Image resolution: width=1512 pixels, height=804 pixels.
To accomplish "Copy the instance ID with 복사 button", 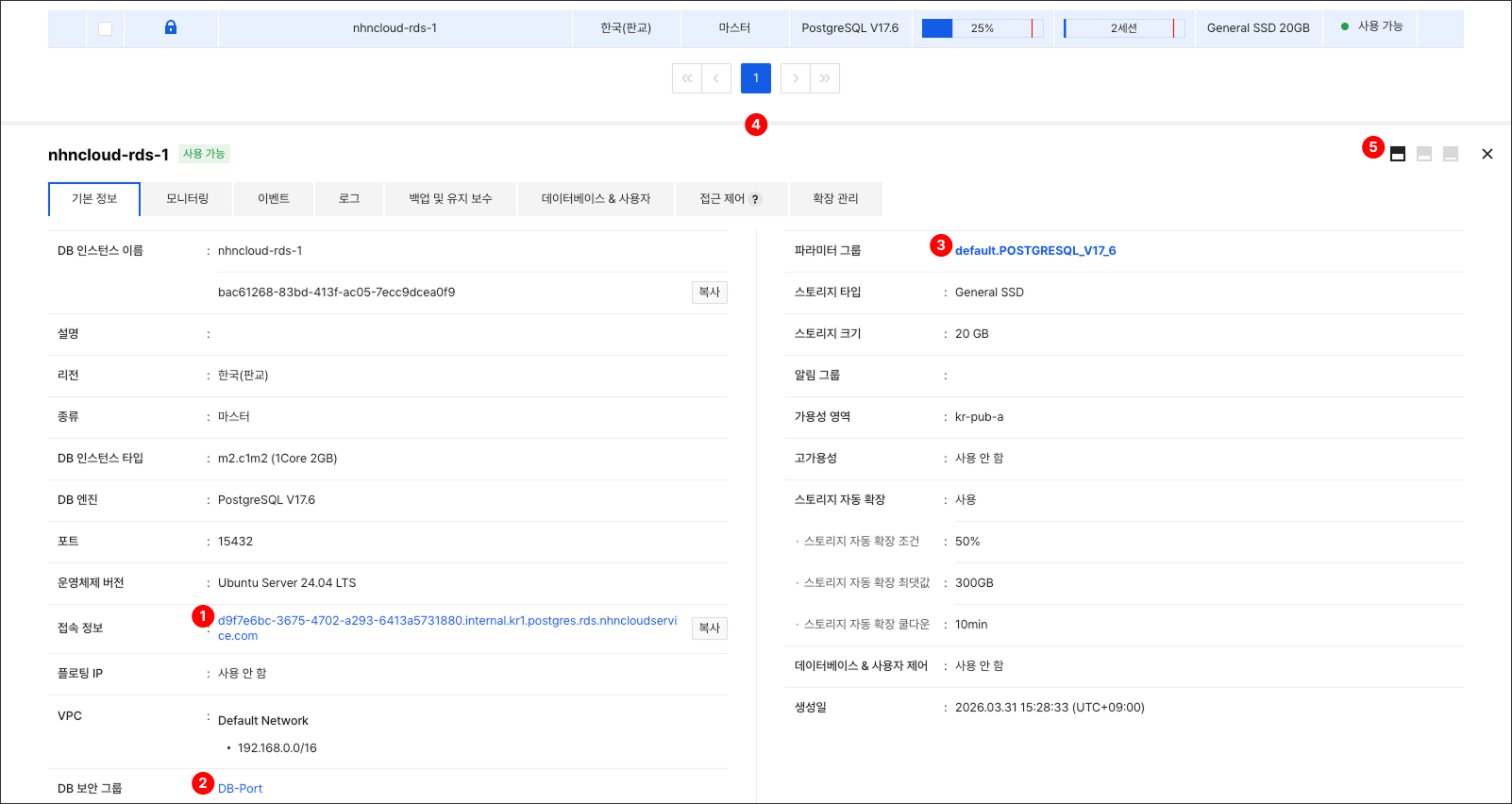I will pyautogui.click(x=710, y=293).
